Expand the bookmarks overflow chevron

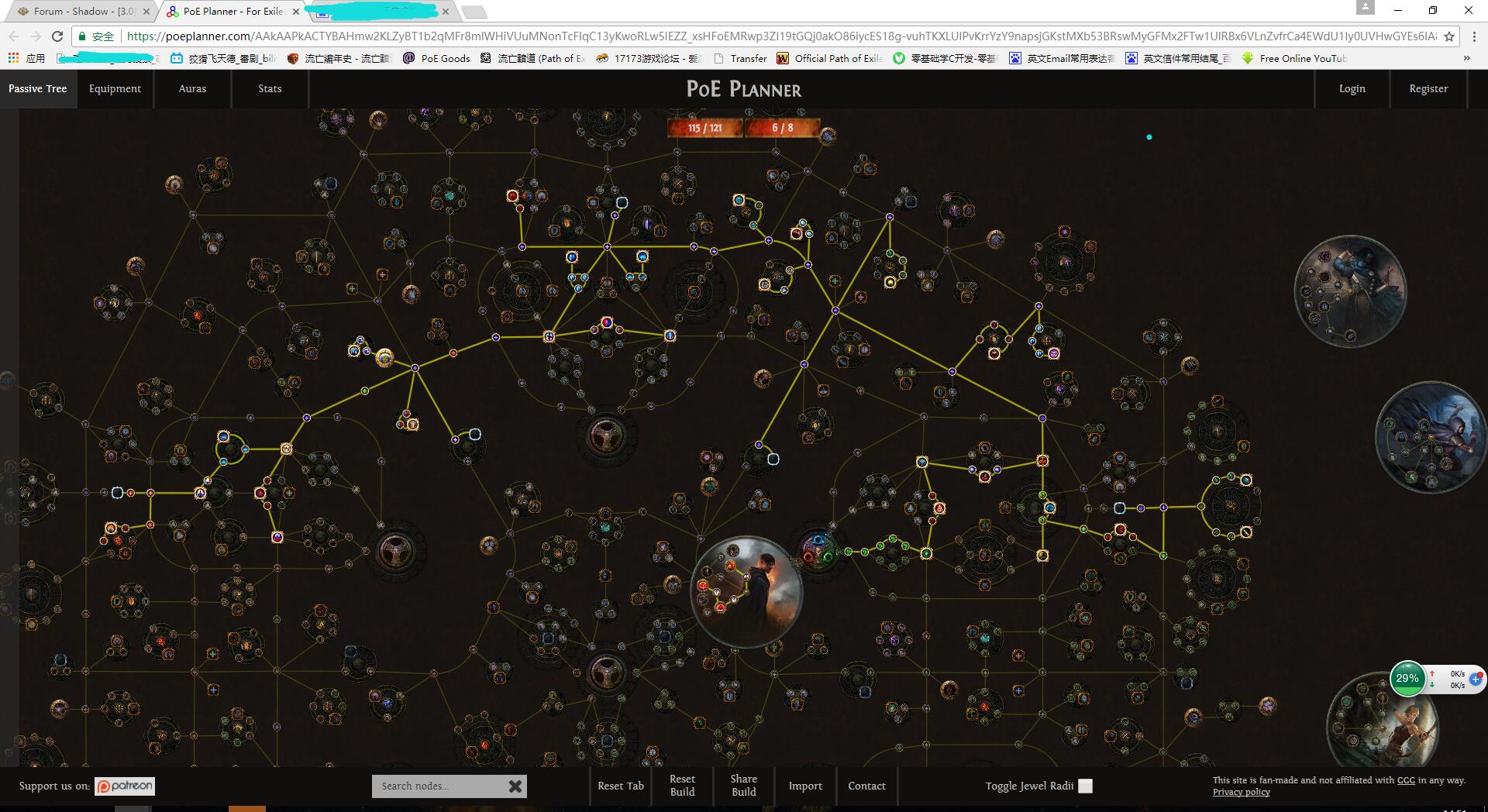1466,58
